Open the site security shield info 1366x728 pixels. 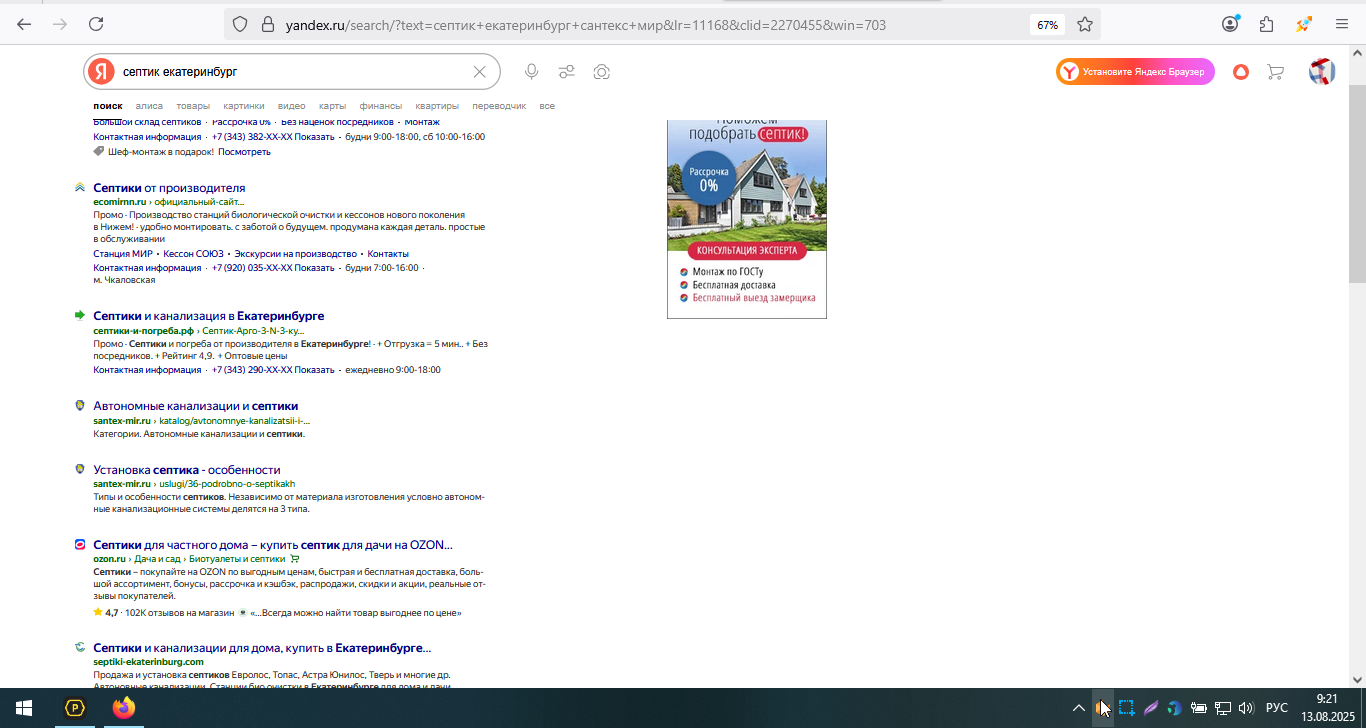(240, 25)
